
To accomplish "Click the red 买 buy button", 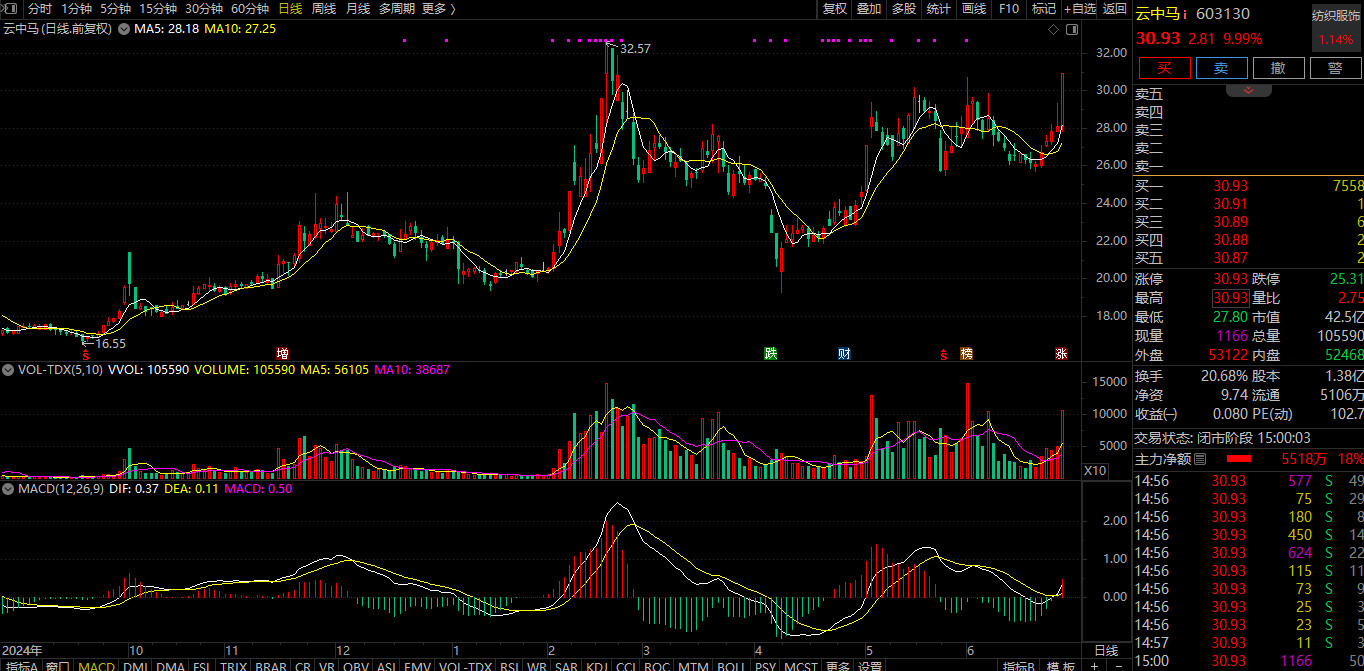I will tap(1164, 68).
